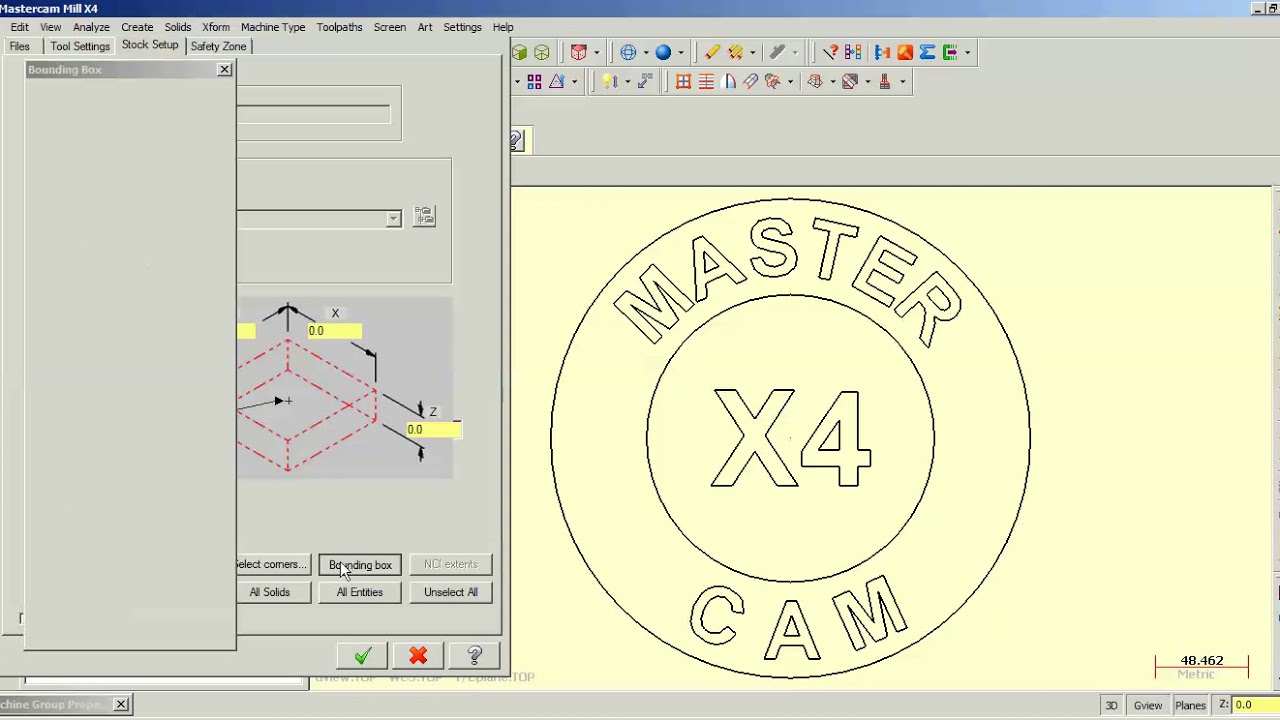Toggle 3D mode in status bar
This screenshot has height=720, width=1280.
pos(1111,706)
